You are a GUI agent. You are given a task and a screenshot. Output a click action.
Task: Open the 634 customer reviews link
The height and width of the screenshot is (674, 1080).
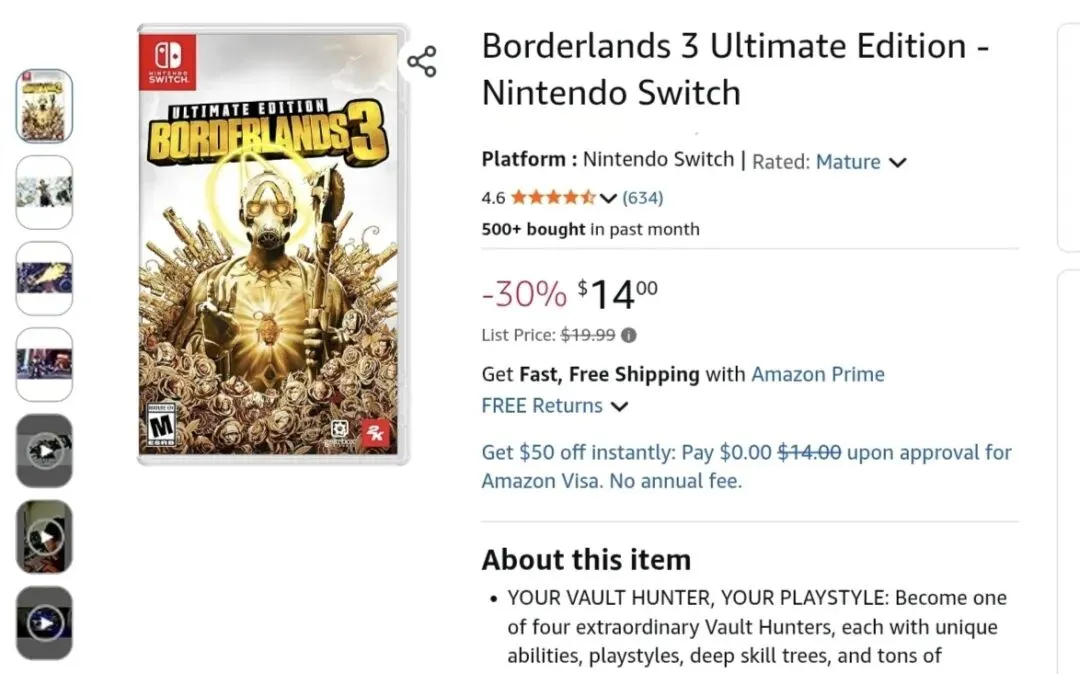pyautogui.click(x=643, y=198)
